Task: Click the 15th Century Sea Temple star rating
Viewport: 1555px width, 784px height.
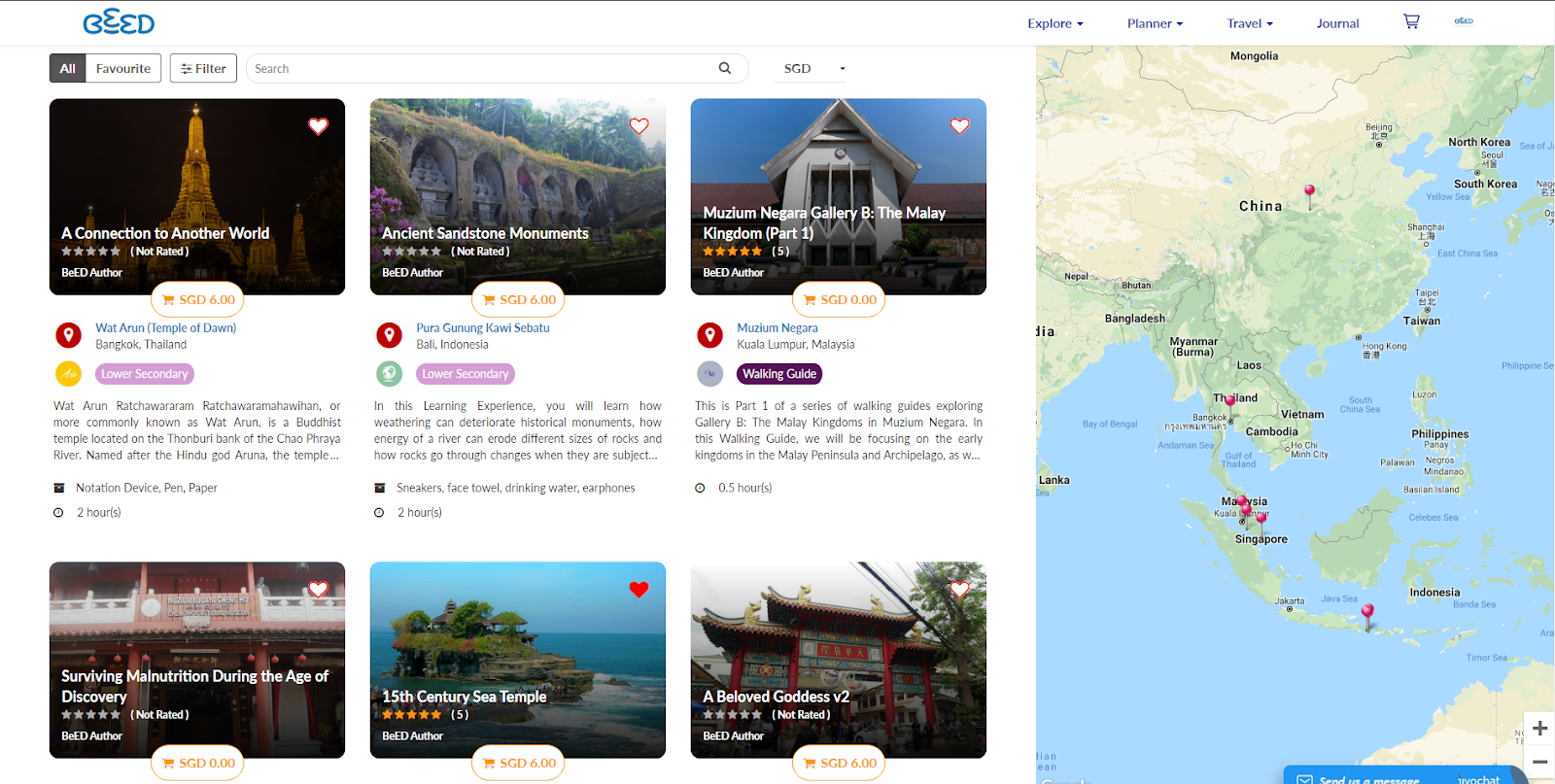Action: pos(411,715)
